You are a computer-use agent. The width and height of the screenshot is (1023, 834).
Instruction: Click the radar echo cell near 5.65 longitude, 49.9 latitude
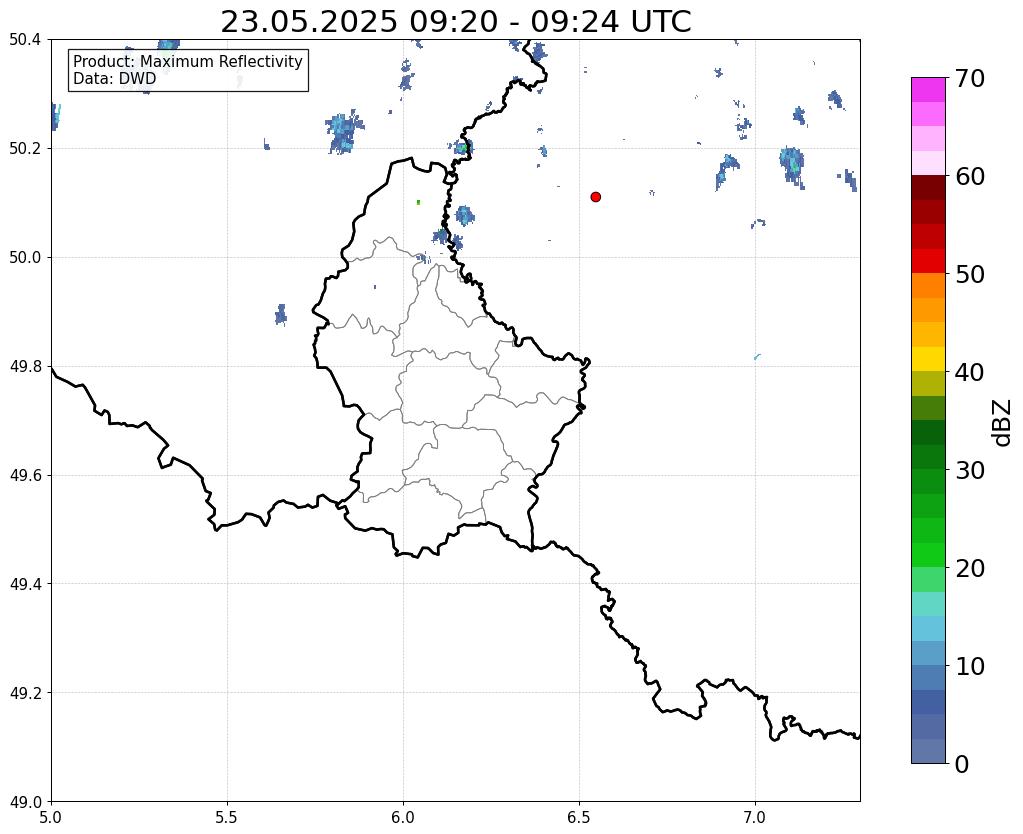click(281, 315)
